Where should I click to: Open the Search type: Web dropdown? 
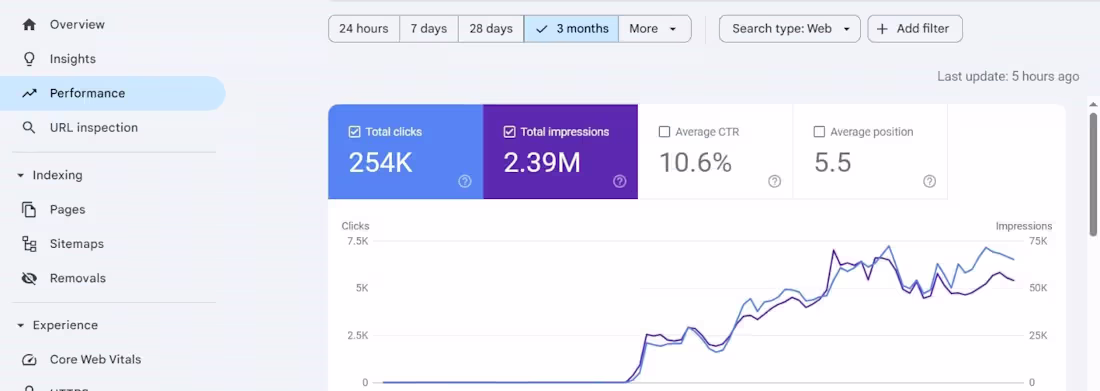point(789,29)
